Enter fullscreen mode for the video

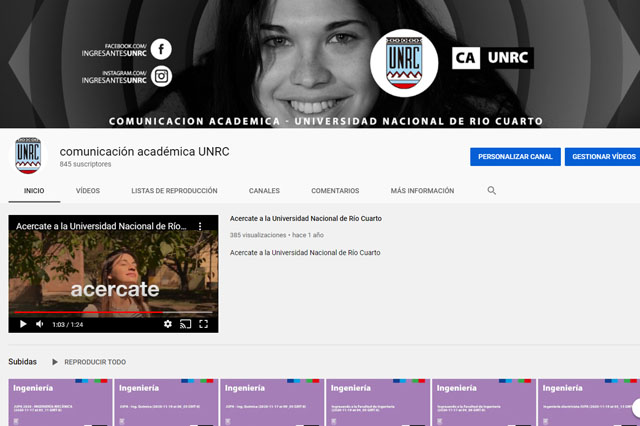(203, 324)
